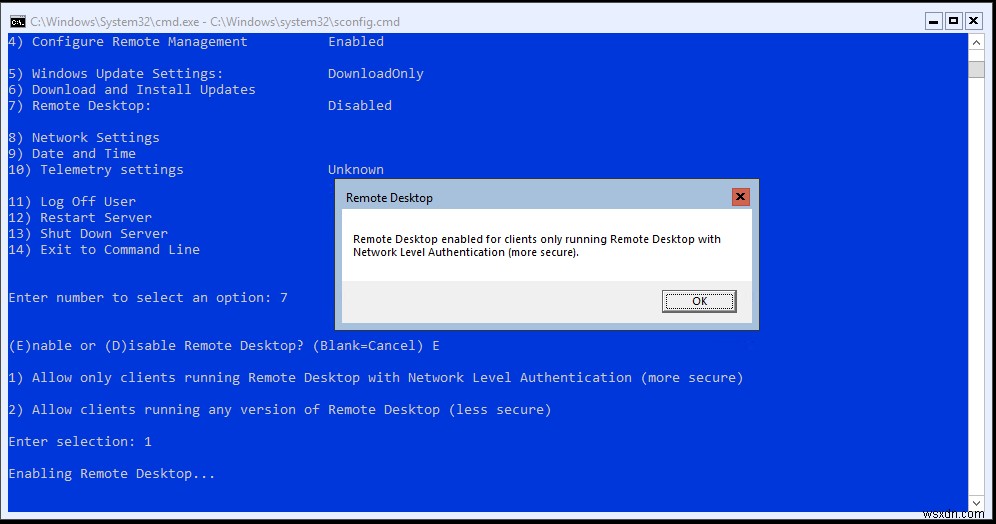
Task: Click the 'DownloadOnly' value
Action: [375, 74]
